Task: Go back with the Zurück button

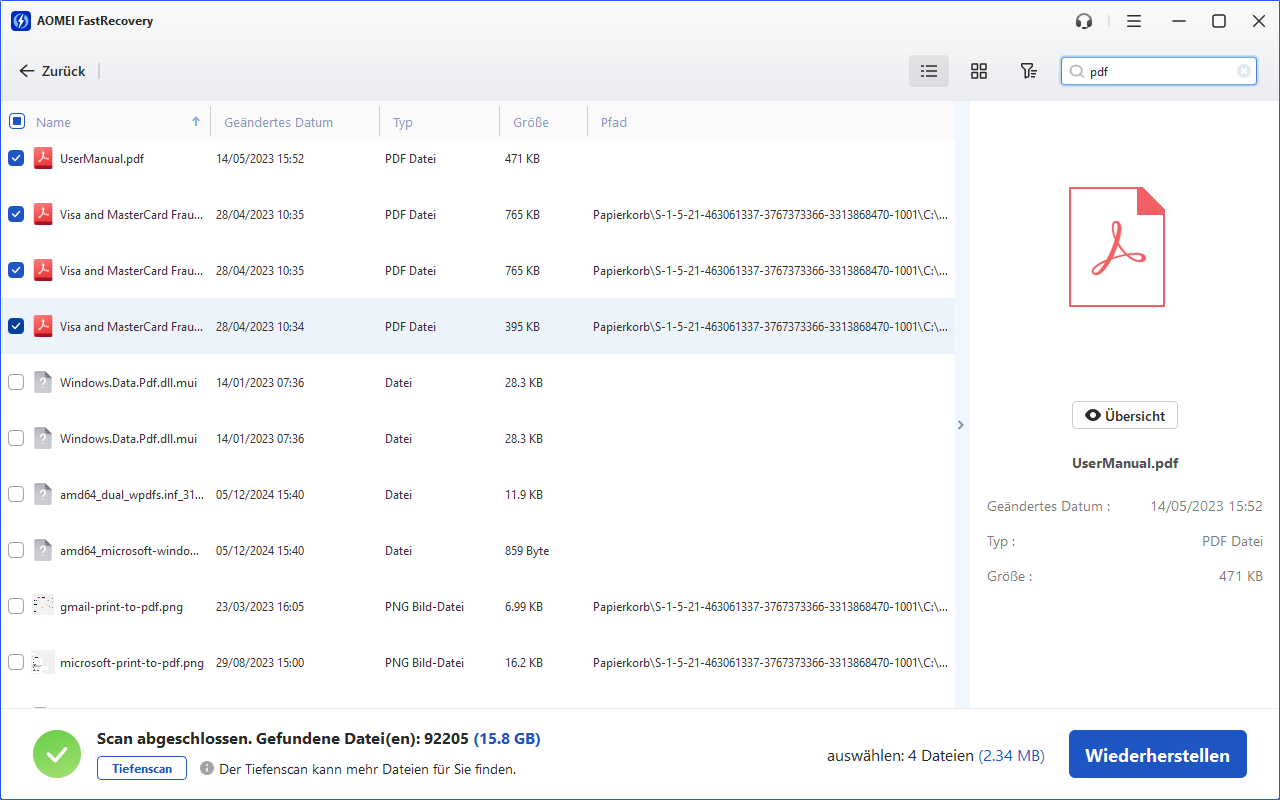Action: click(x=52, y=71)
